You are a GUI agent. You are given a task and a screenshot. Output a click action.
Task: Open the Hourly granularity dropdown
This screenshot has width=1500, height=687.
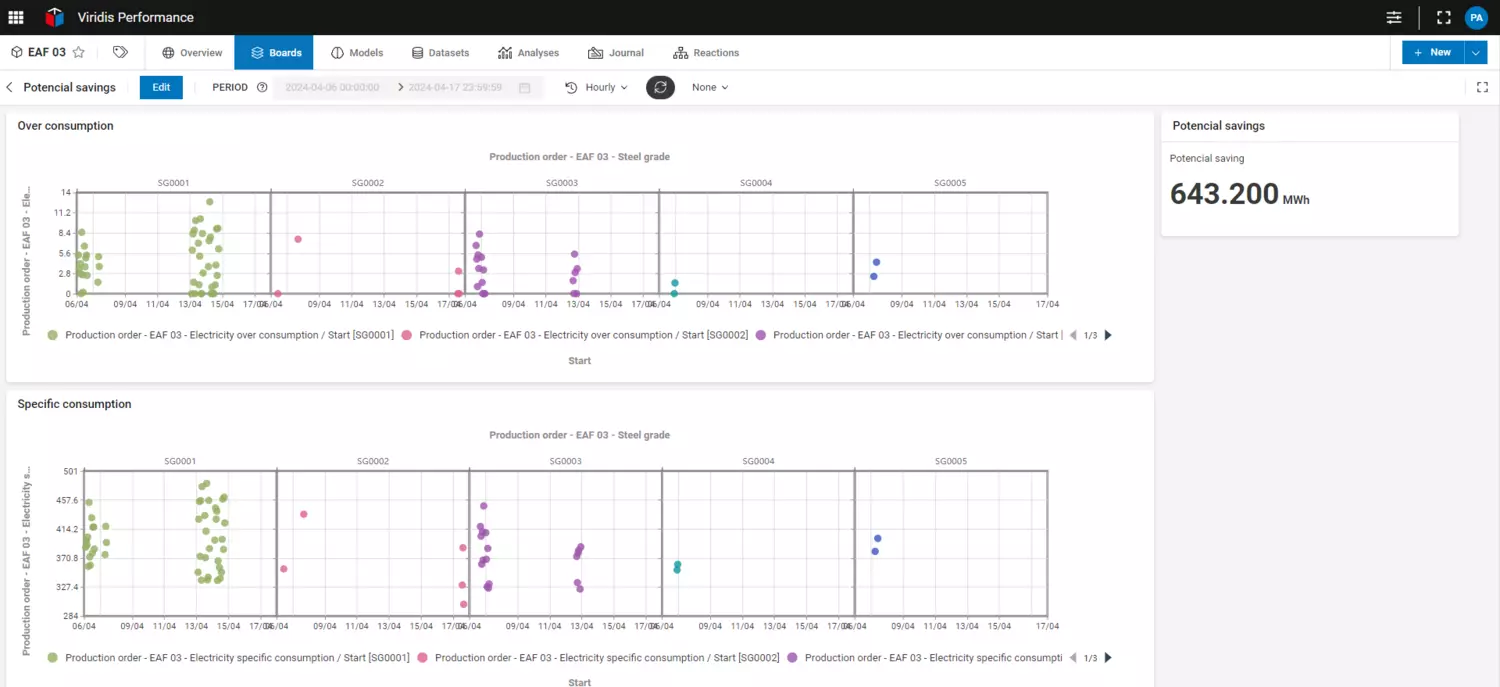(597, 88)
